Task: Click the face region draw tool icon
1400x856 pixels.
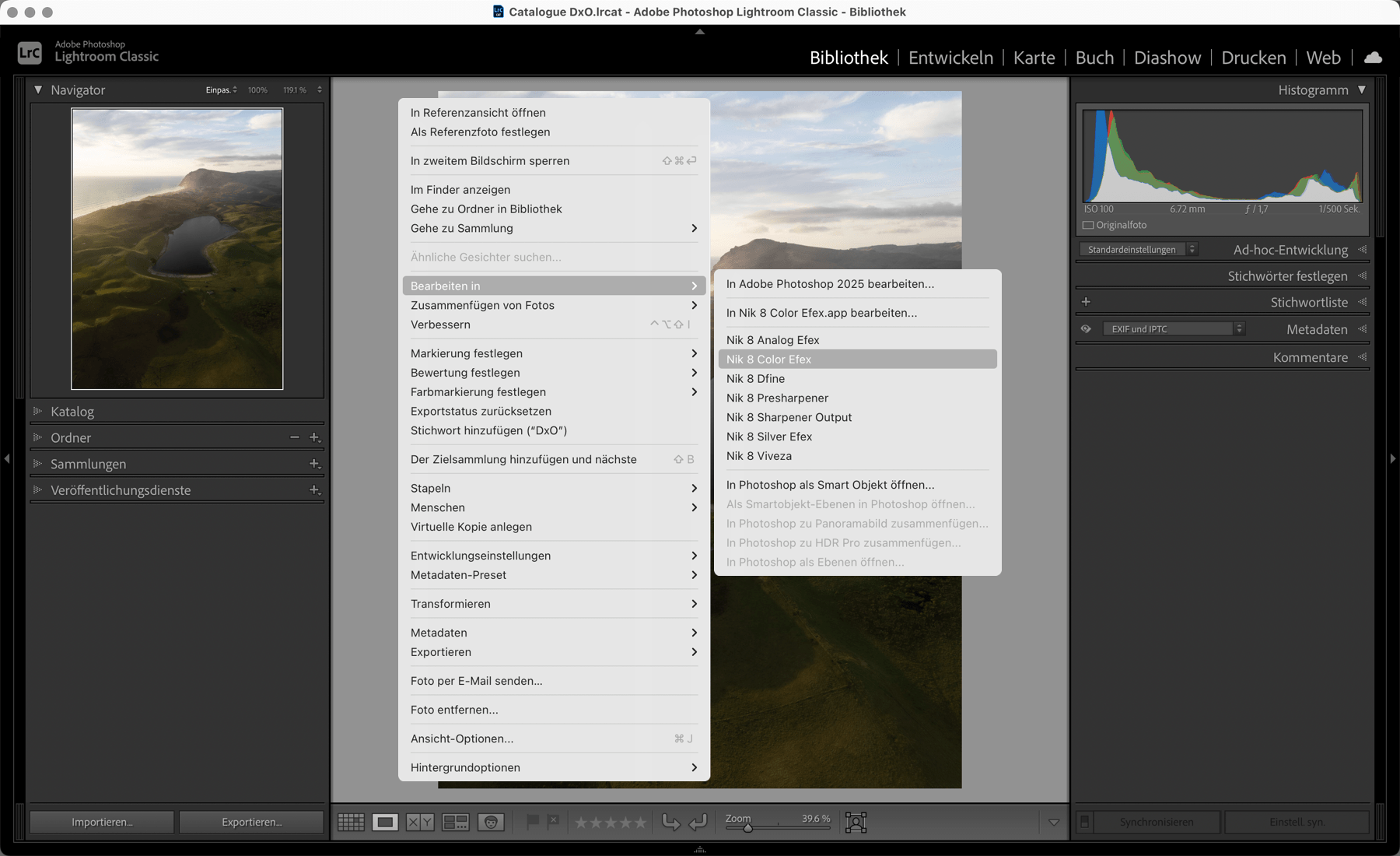Action: click(x=856, y=822)
